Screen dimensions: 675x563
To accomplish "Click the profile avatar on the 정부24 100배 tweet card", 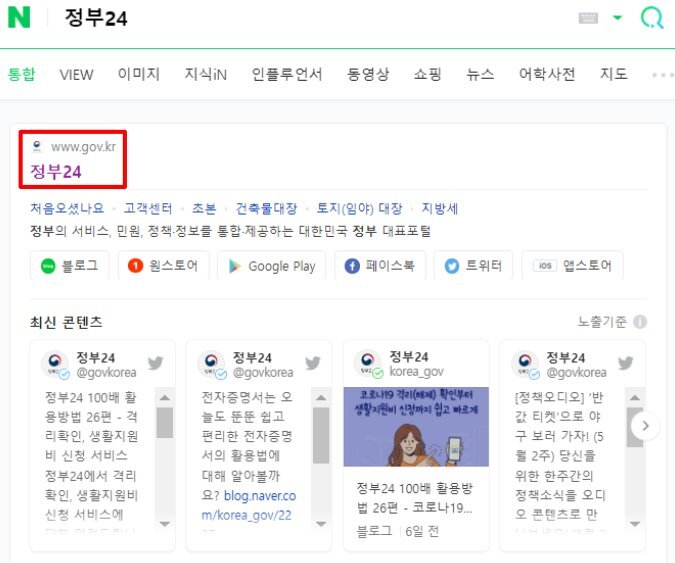I will (x=55, y=364).
